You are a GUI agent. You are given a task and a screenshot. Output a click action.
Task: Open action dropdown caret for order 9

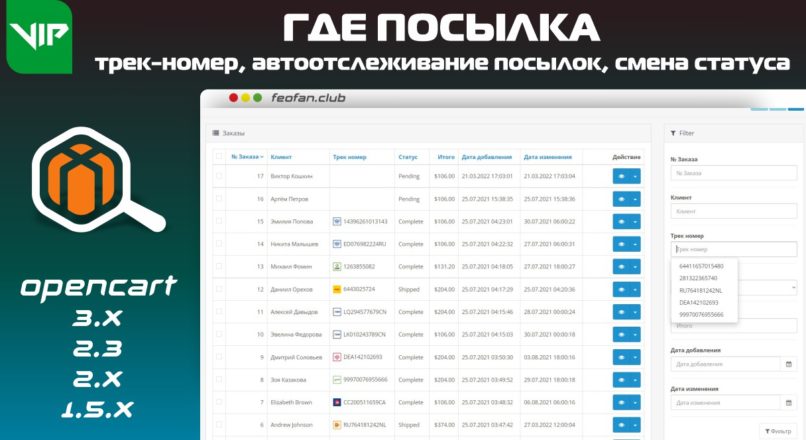tap(635, 357)
